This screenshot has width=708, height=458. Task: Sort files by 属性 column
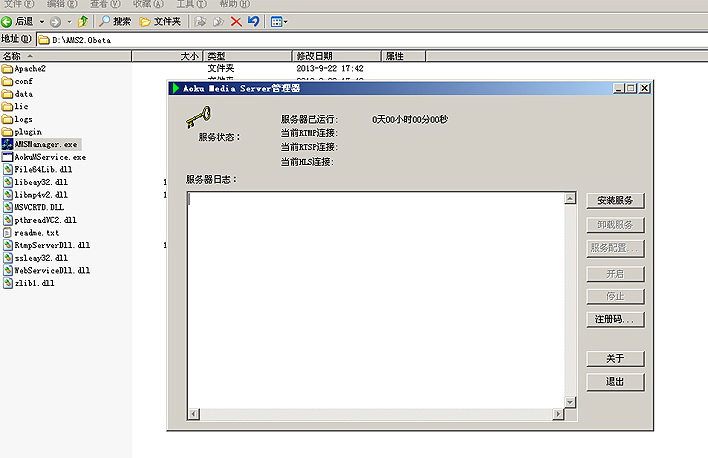tap(404, 56)
